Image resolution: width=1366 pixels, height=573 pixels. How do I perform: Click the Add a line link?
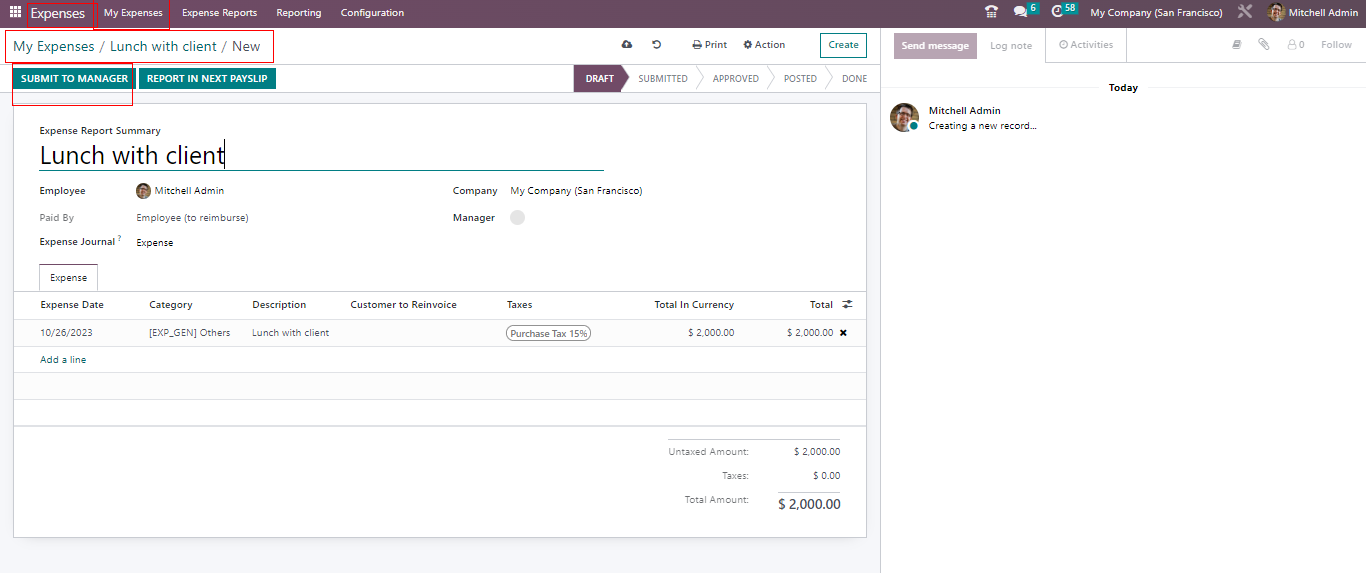point(63,360)
